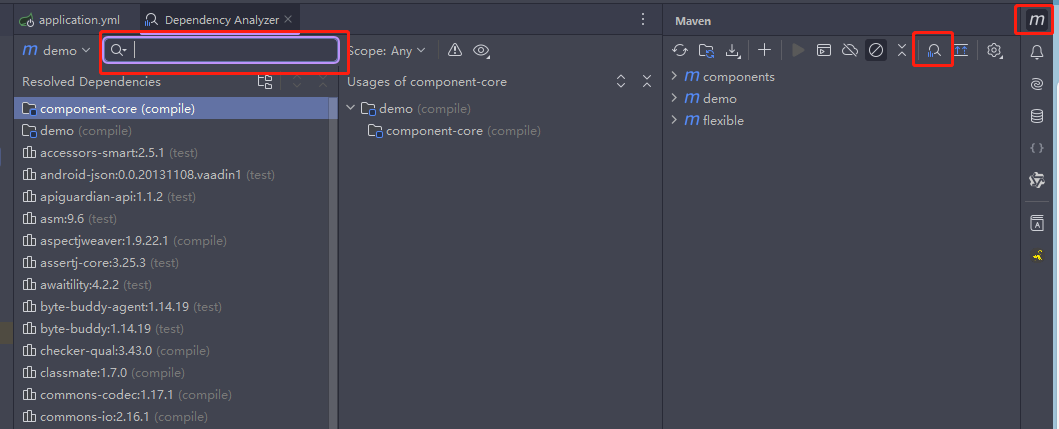1059x429 pixels.
Task: Open the execute Maven goal icon
Action: coord(824,50)
